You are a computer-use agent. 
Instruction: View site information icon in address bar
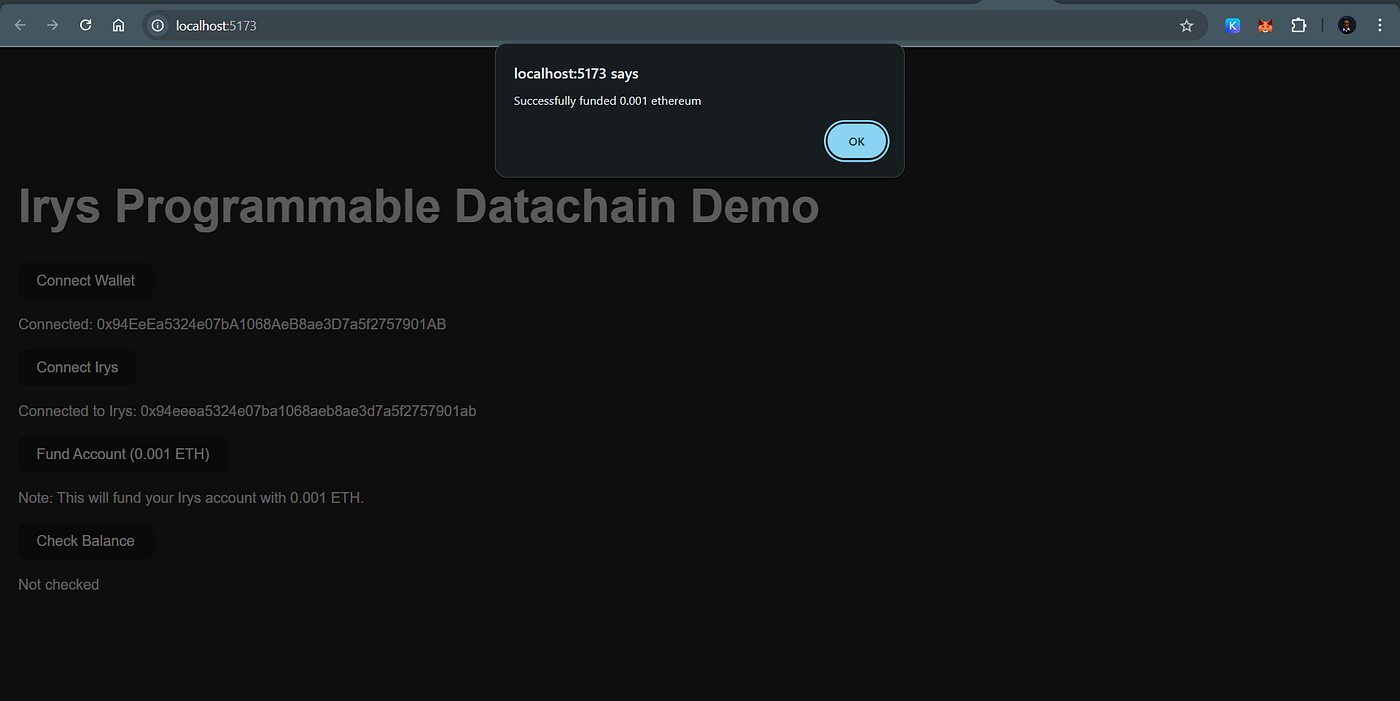pyautogui.click(x=158, y=26)
